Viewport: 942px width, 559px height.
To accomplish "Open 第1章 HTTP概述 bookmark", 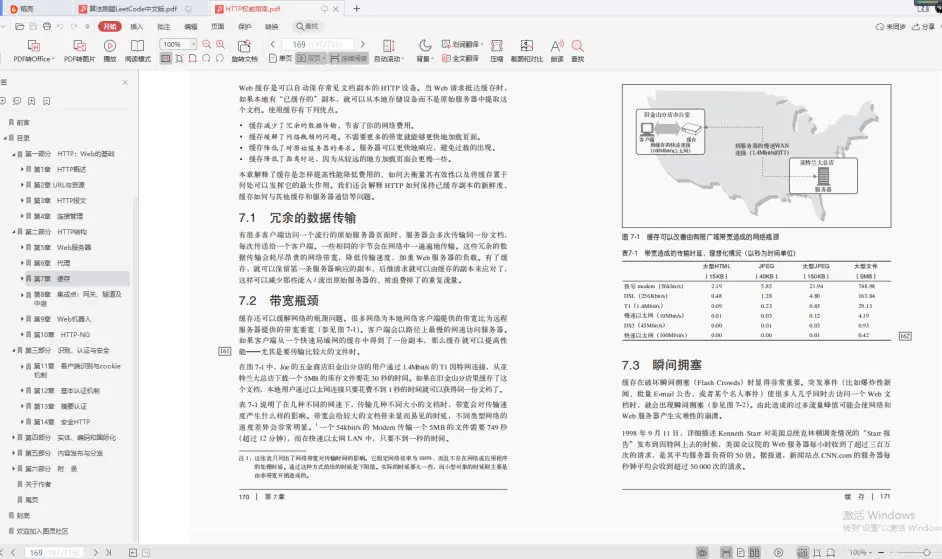I will coord(59,170).
